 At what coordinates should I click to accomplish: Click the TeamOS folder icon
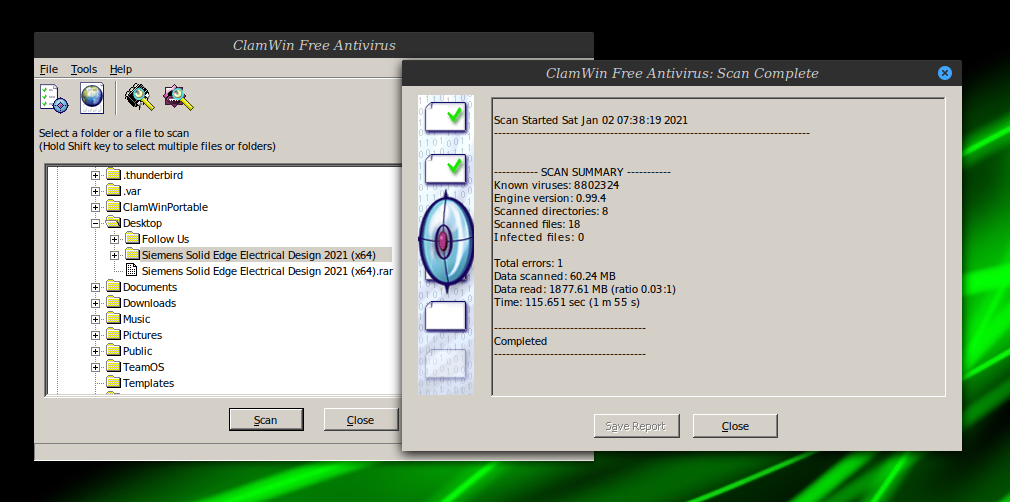click(113, 367)
